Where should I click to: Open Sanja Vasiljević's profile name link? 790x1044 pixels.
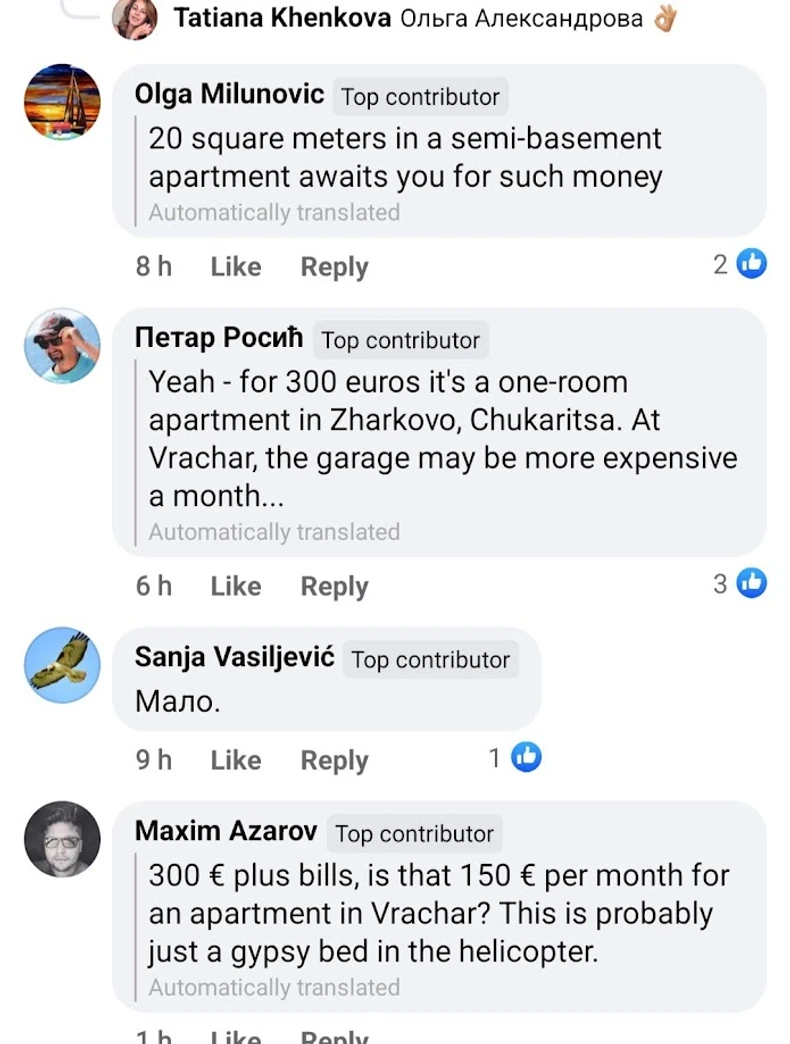pos(237,657)
